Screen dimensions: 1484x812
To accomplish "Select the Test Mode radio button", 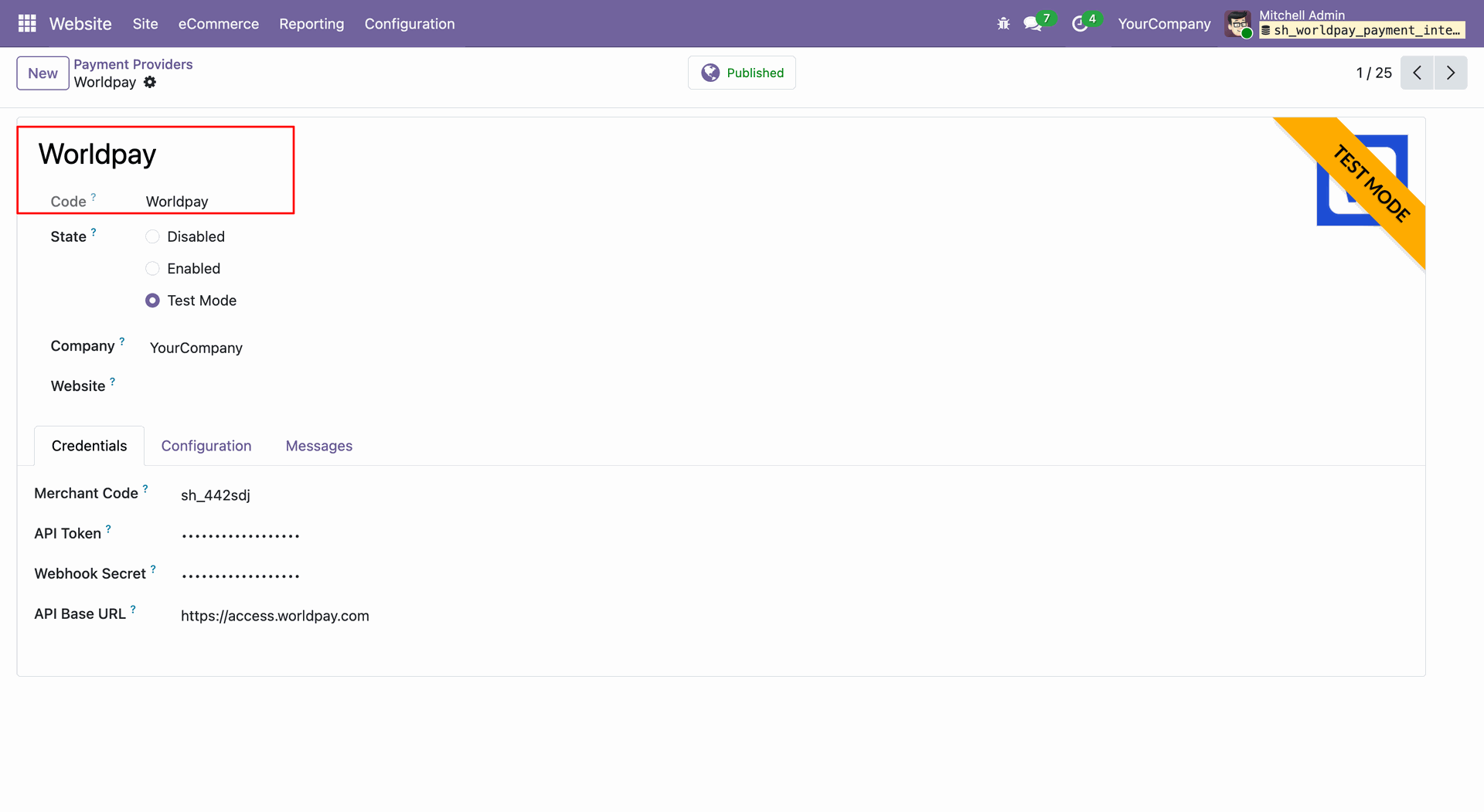I will click(x=152, y=301).
